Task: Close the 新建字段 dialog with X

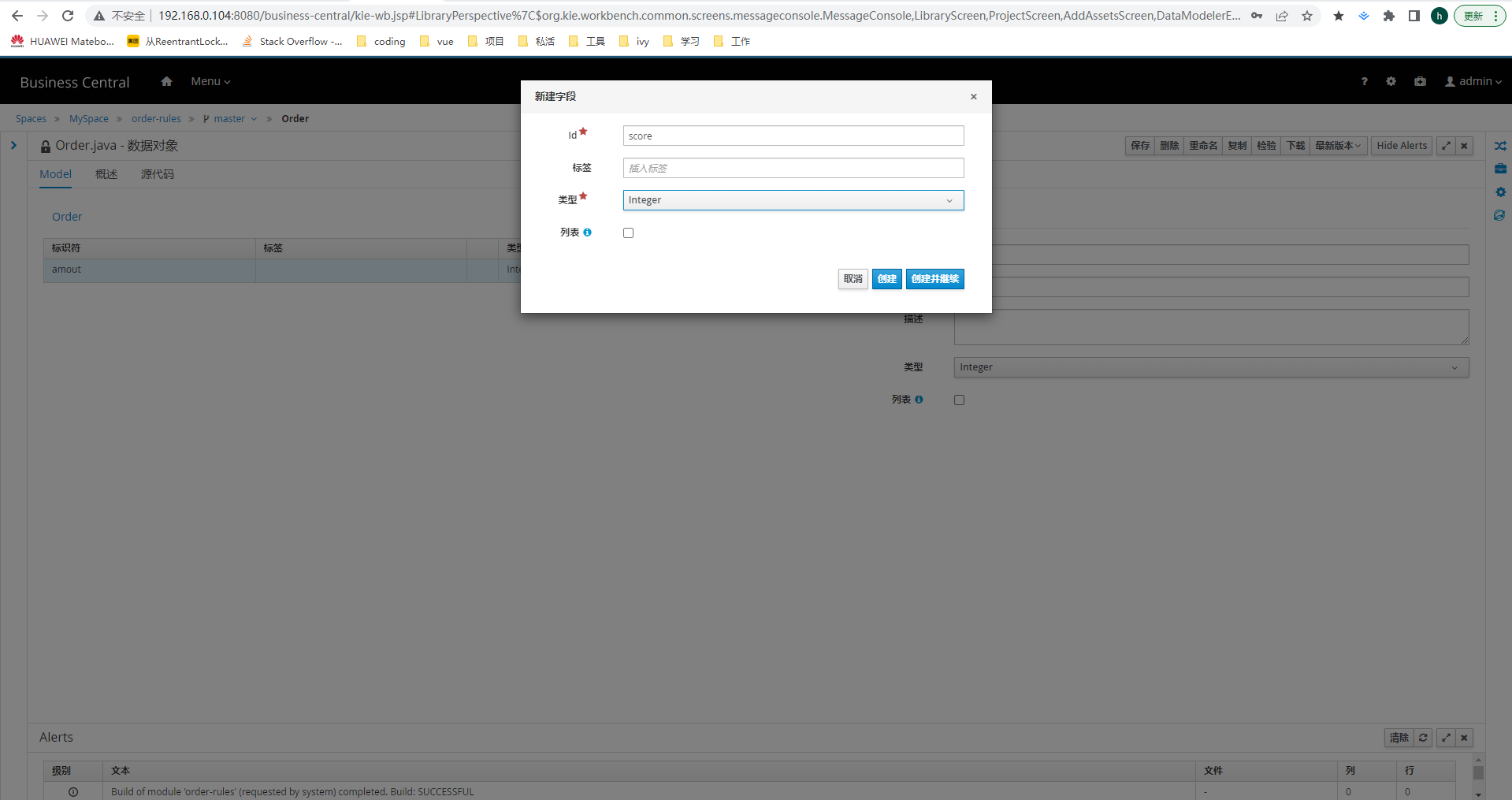Action: pos(973,97)
